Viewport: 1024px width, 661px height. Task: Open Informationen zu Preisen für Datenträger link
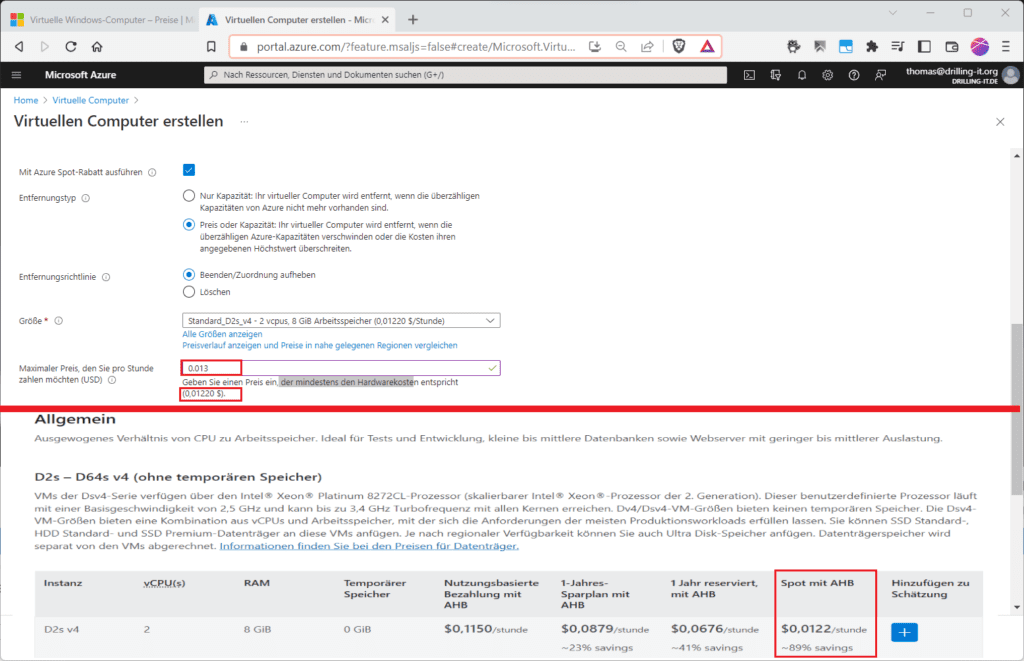(x=369, y=545)
